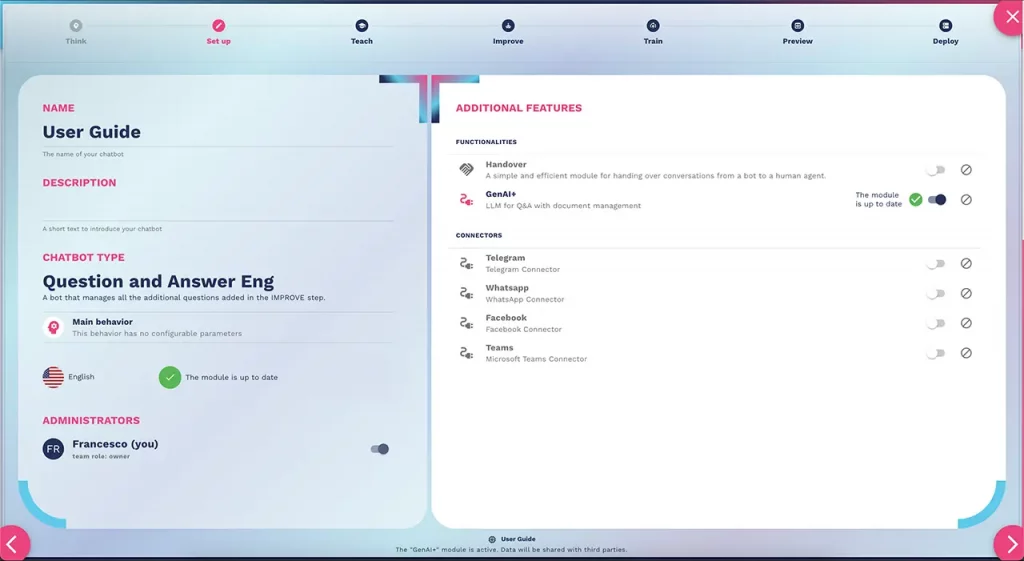1024x561 pixels.
Task: Click the Handover module title
Action: tap(505, 165)
